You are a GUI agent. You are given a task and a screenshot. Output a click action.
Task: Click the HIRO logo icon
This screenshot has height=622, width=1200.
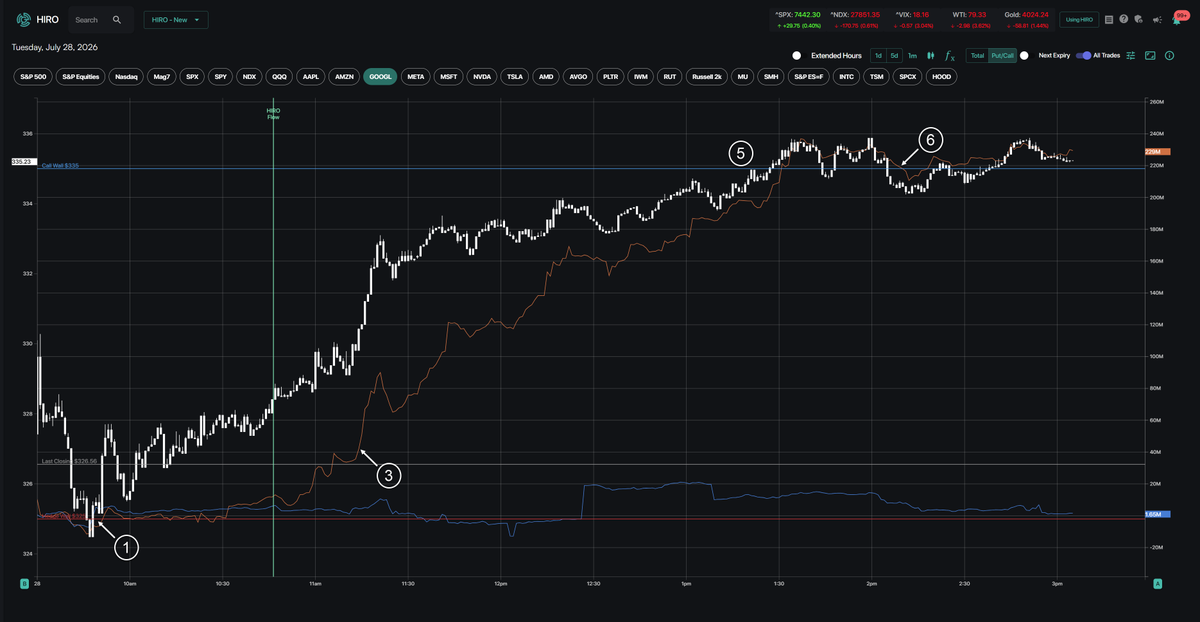23,19
